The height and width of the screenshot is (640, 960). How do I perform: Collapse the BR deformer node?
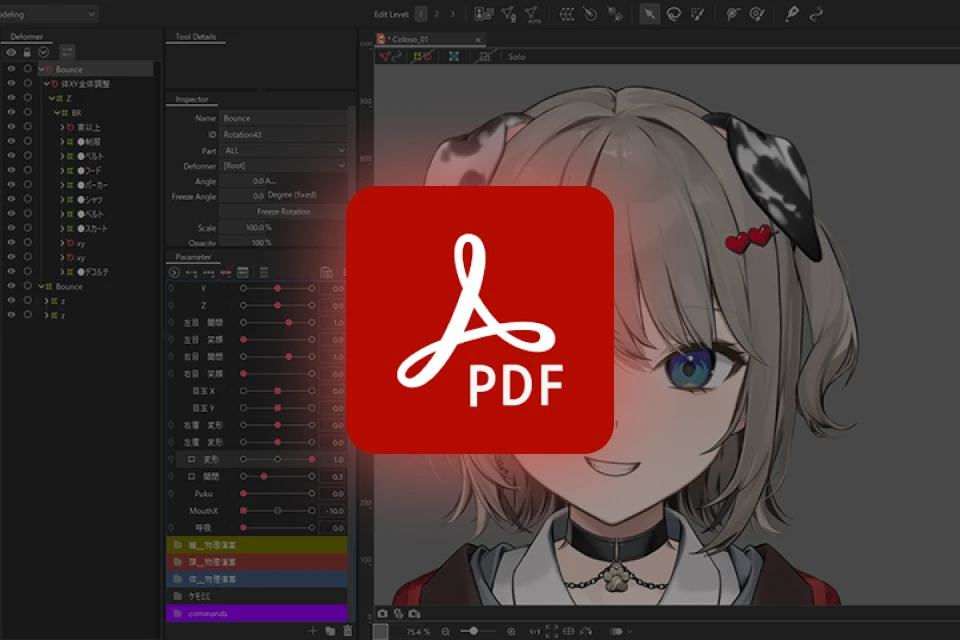point(57,113)
